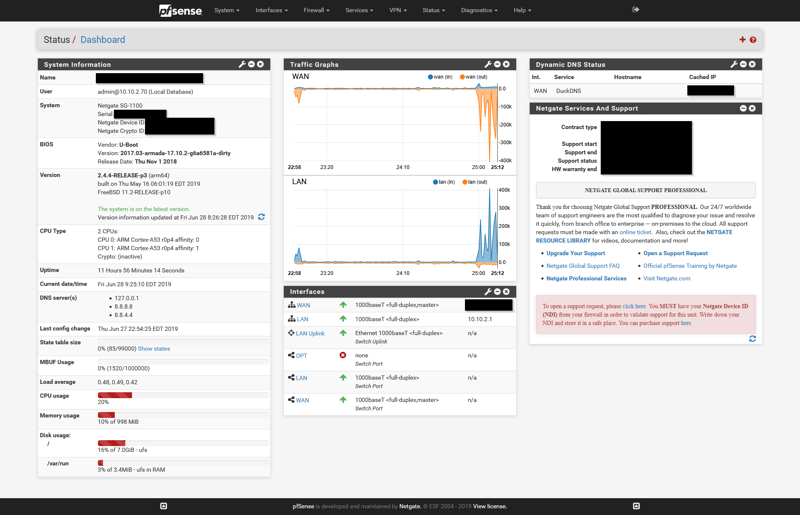Collapse Netgate Services And Support widget
The height and width of the screenshot is (515, 800).
tap(743, 108)
